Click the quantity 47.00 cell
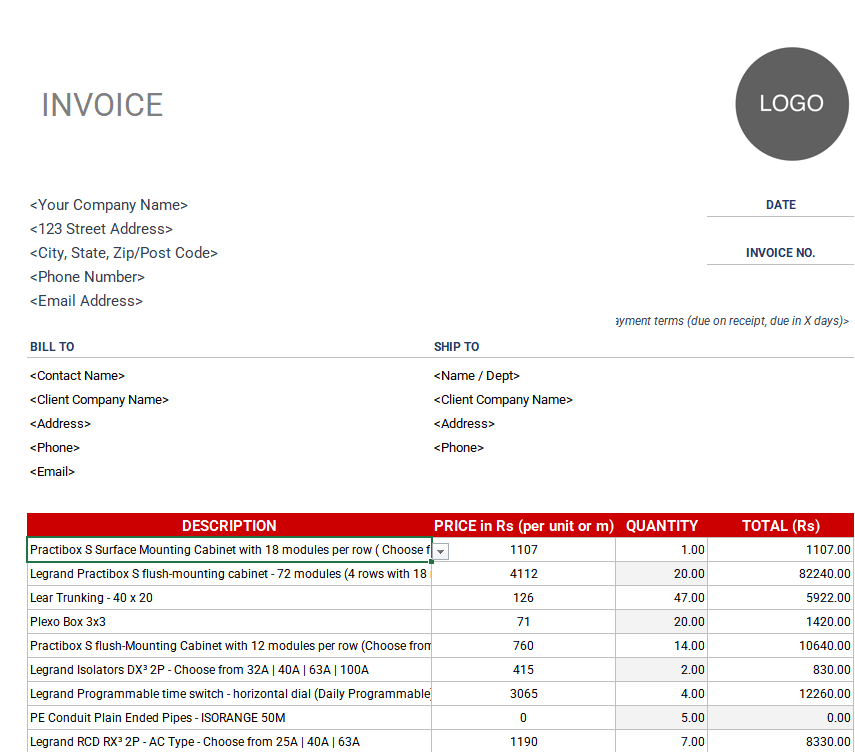The image size is (855, 752). pyautogui.click(x=661, y=598)
